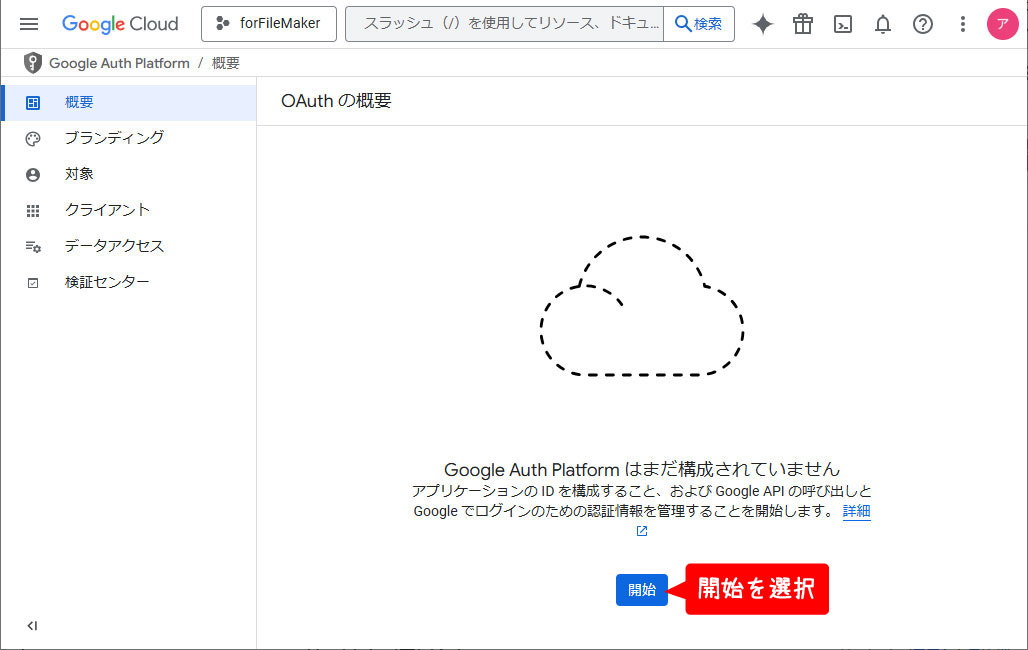The height and width of the screenshot is (650, 1028).
Task: Click in the resource search field
Action: pyautogui.click(x=504, y=24)
